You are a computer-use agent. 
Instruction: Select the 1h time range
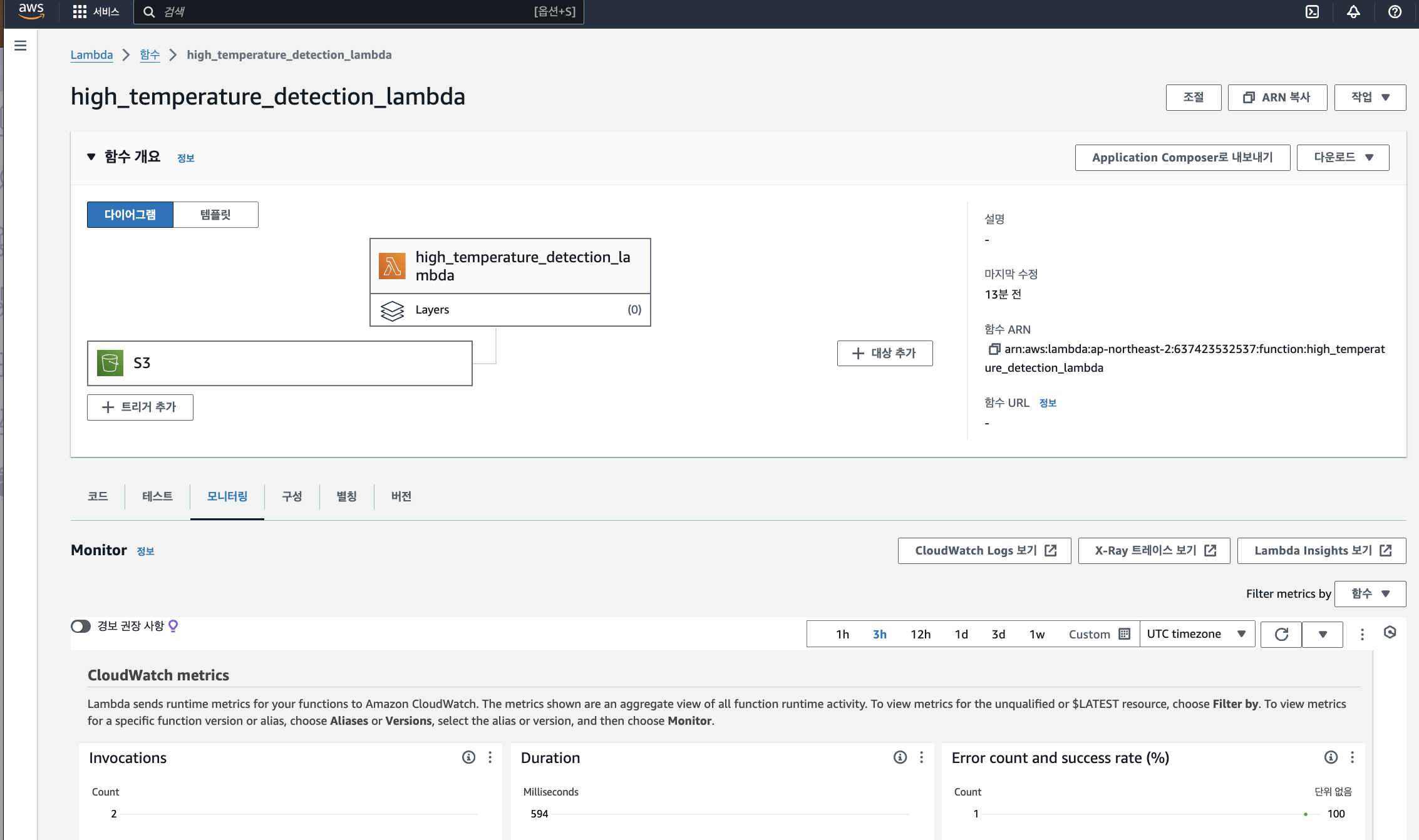842,635
